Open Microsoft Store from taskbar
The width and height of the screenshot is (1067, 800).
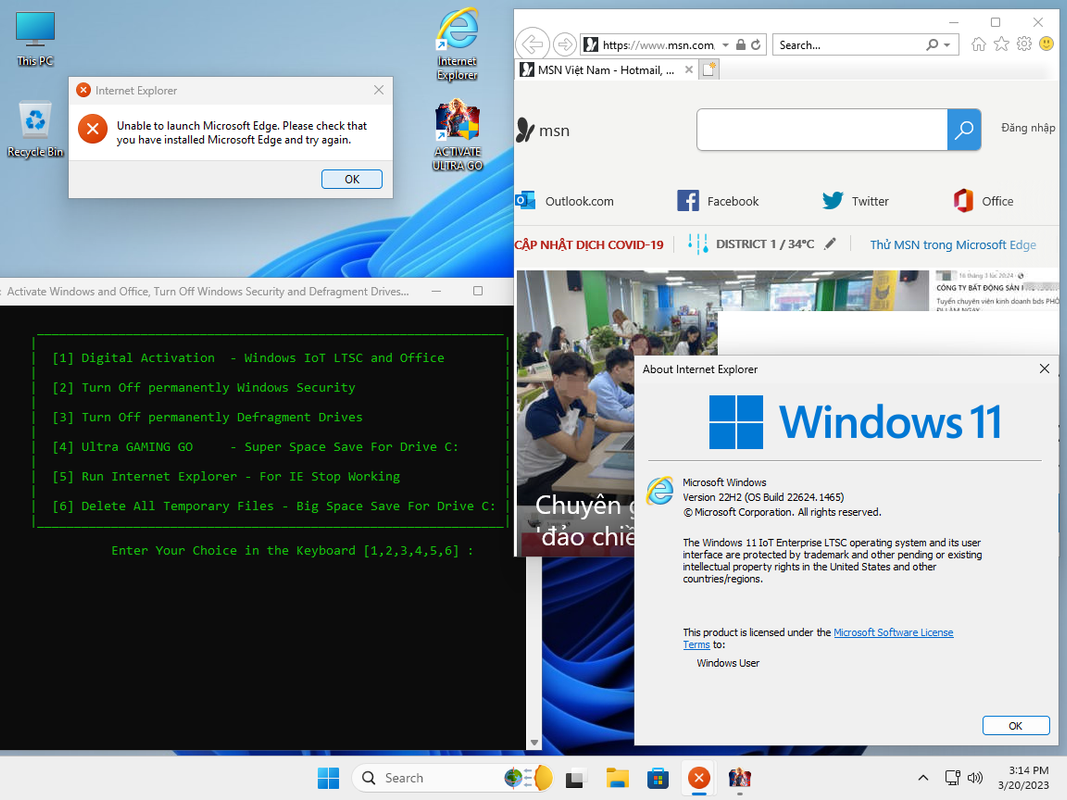click(657, 778)
